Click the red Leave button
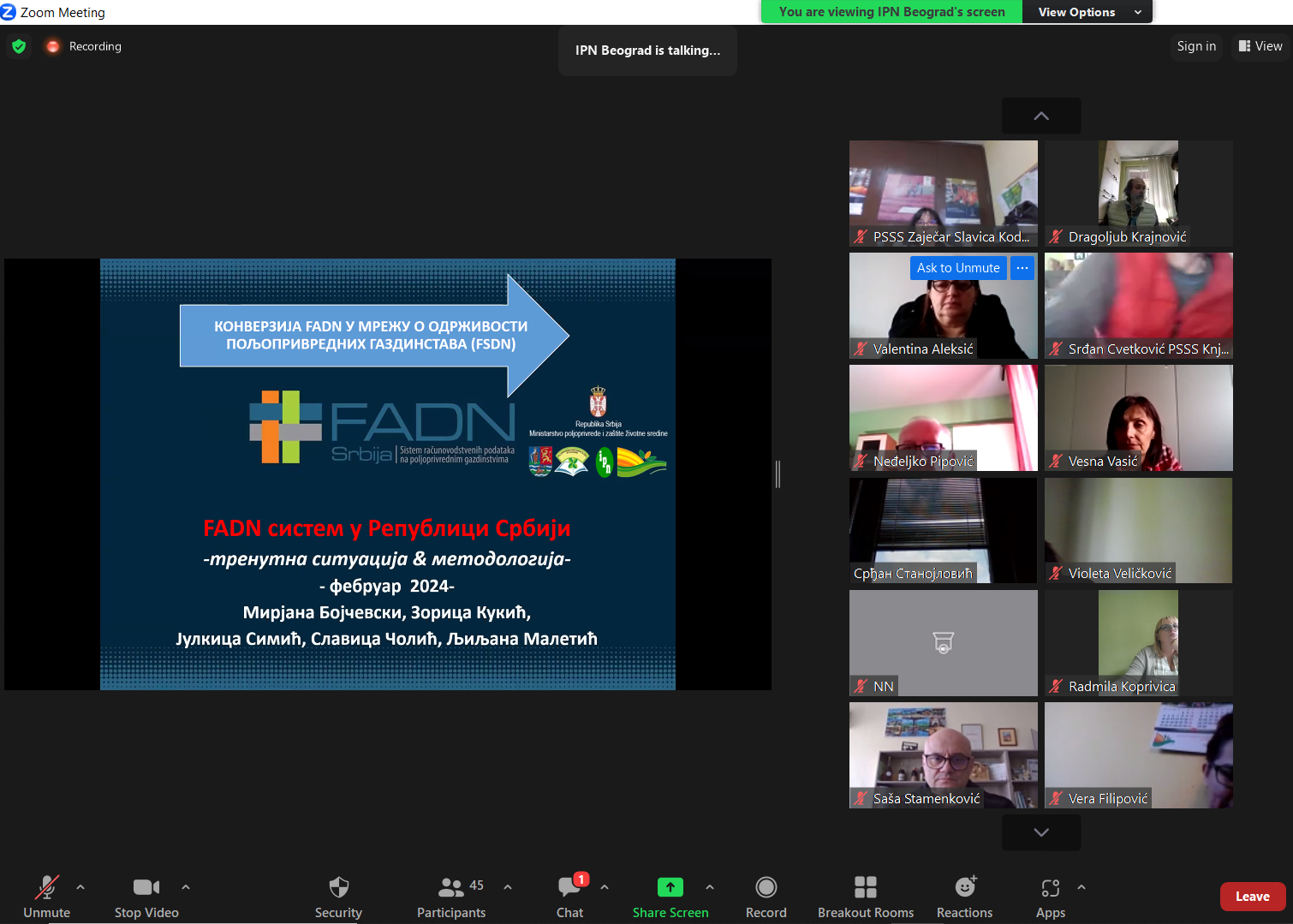This screenshot has height=924, width=1293. pyautogui.click(x=1253, y=897)
